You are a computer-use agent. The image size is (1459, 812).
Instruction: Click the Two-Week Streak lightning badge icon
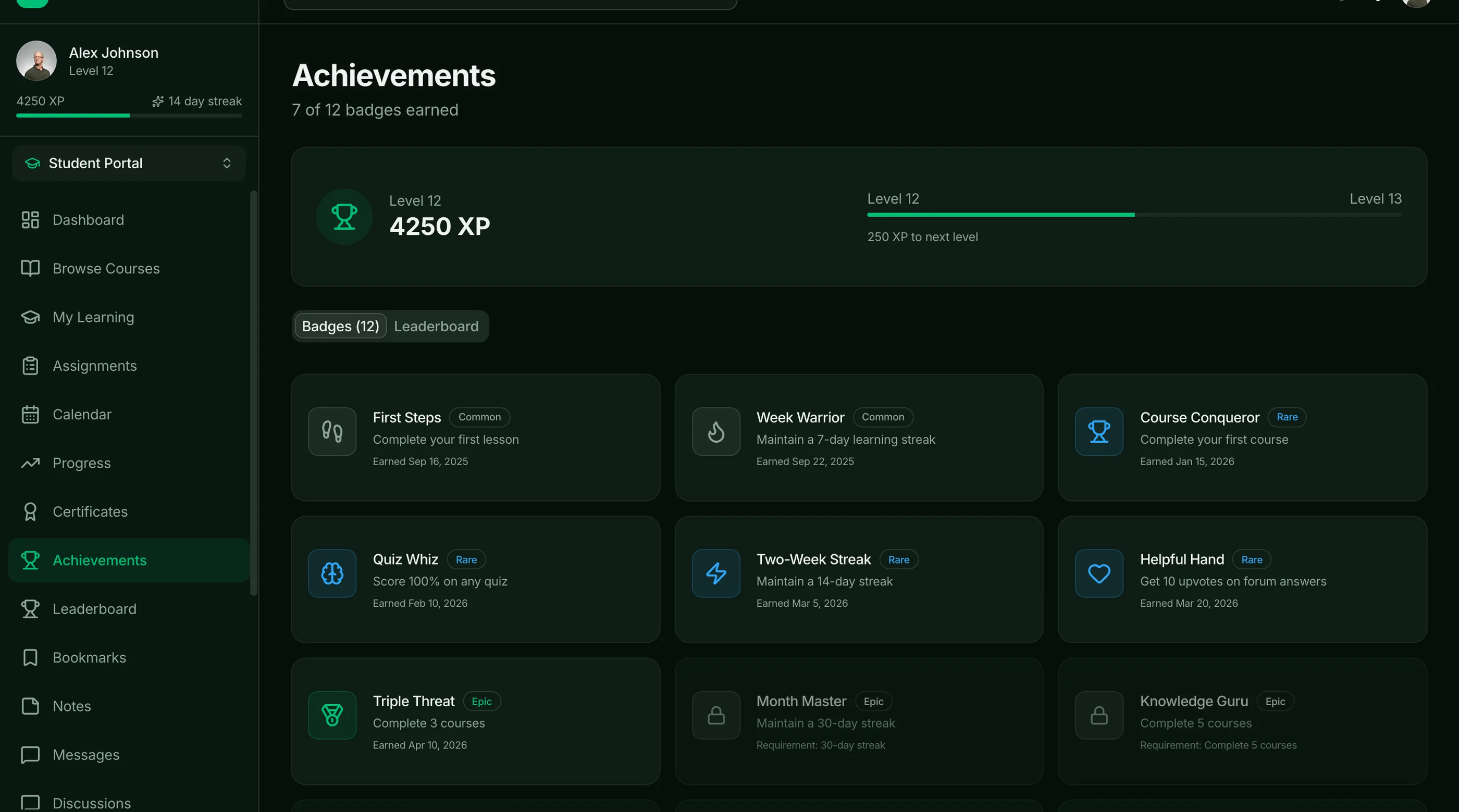(x=716, y=573)
